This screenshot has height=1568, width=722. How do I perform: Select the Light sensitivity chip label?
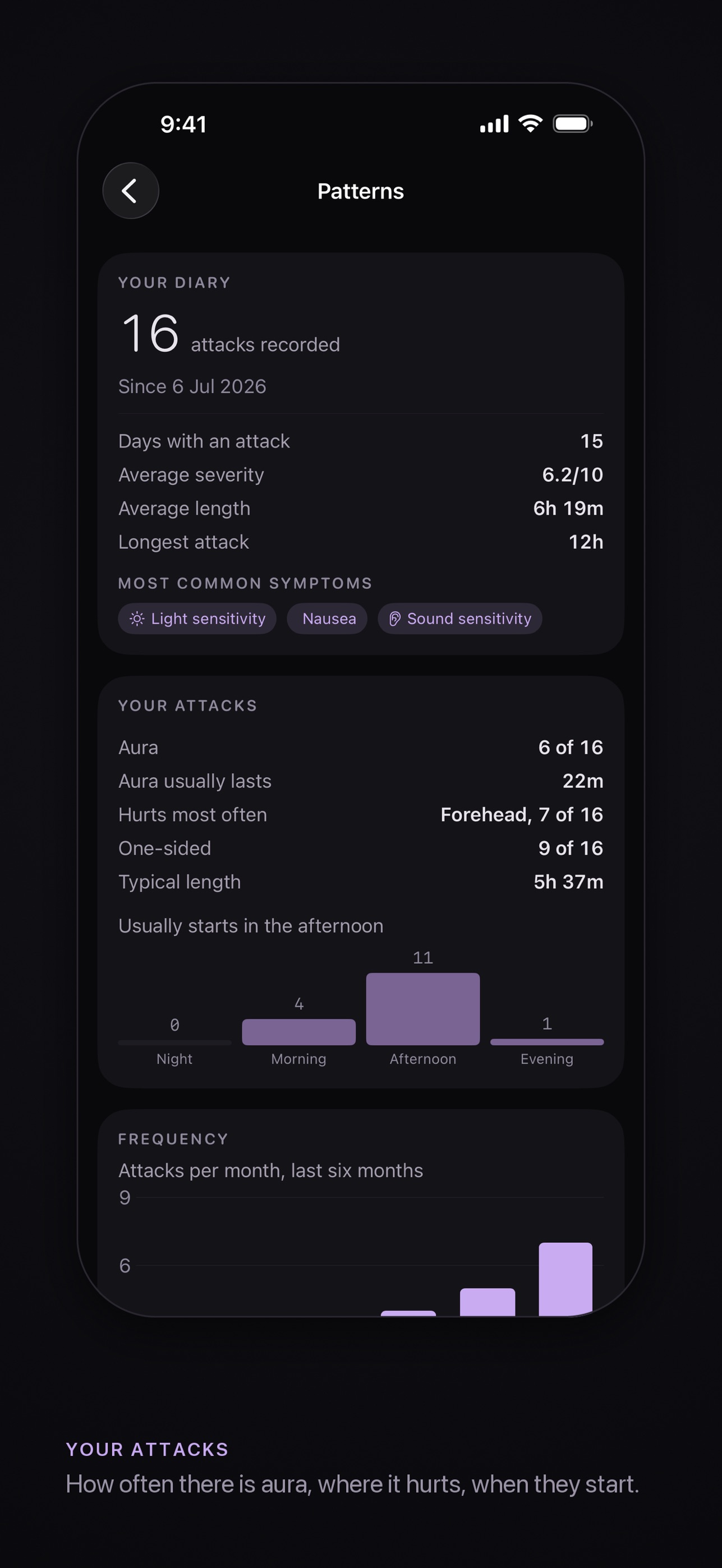point(208,619)
